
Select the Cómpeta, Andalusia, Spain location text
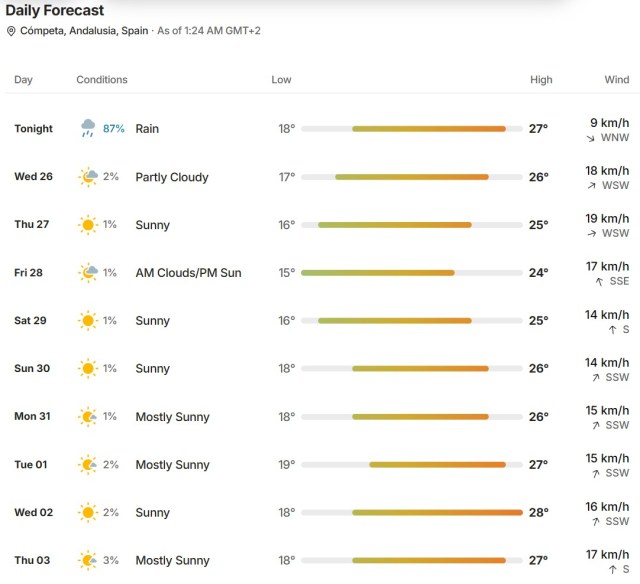point(84,31)
